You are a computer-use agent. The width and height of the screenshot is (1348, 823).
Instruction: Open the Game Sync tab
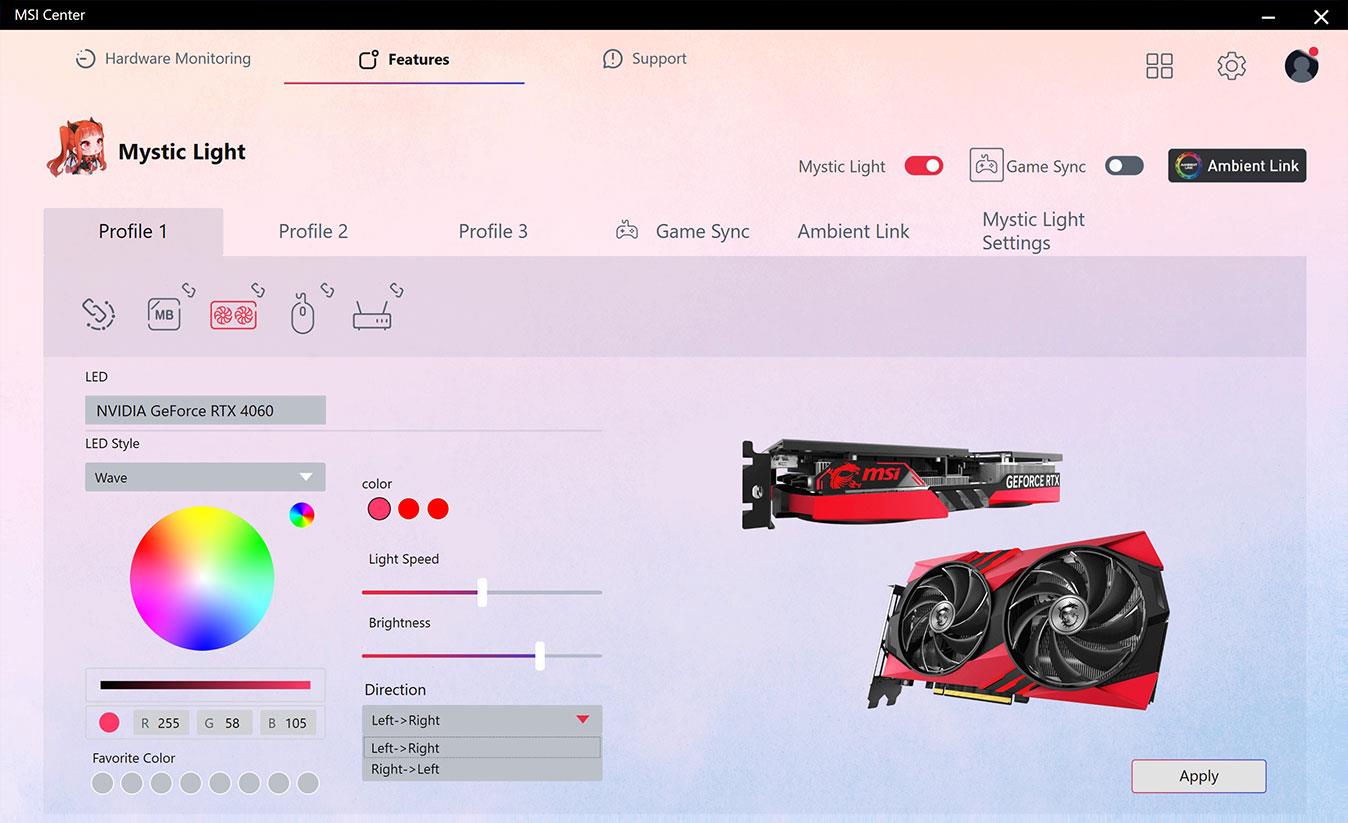click(682, 231)
